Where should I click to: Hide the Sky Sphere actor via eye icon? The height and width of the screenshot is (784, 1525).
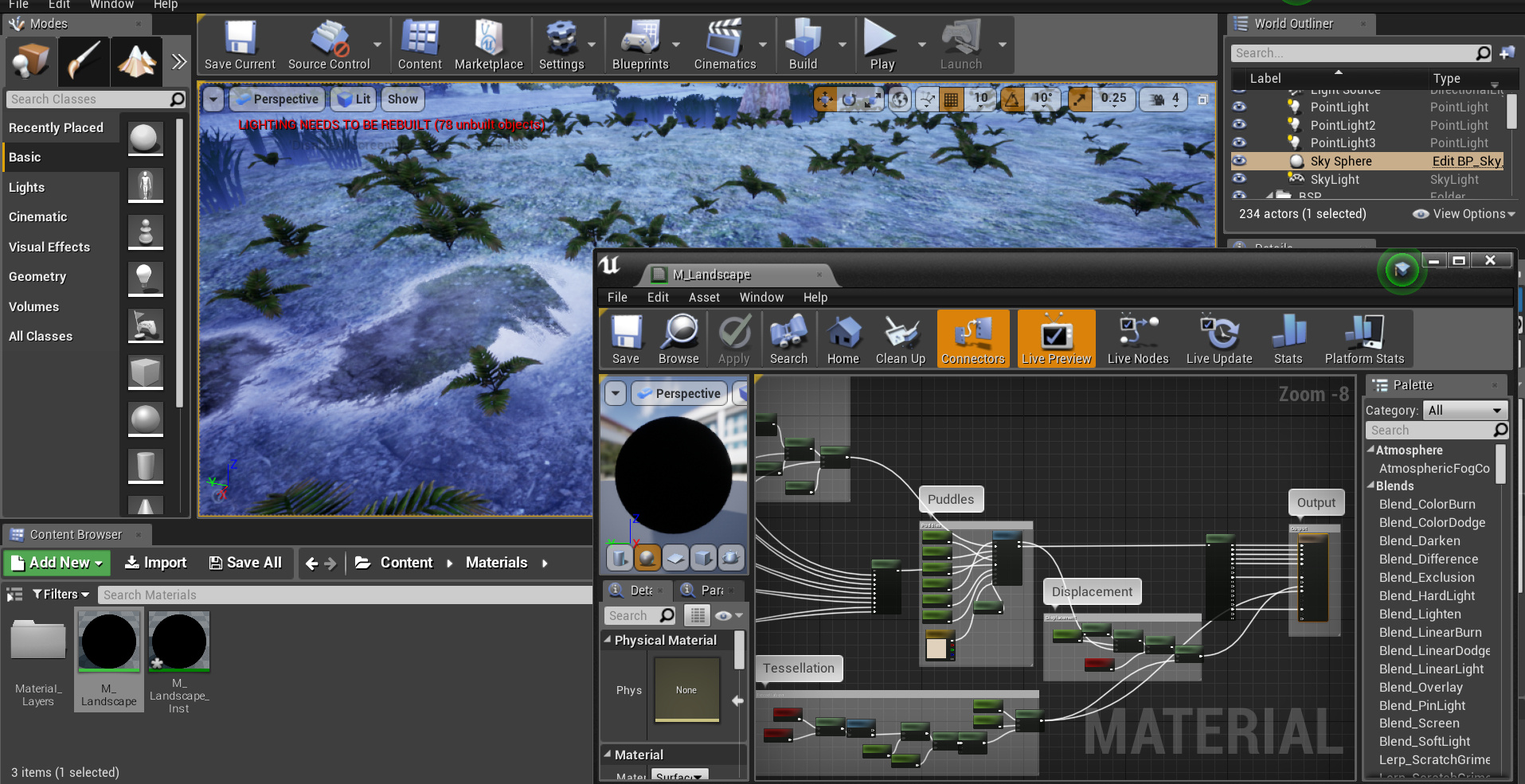(x=1239, y=161)
